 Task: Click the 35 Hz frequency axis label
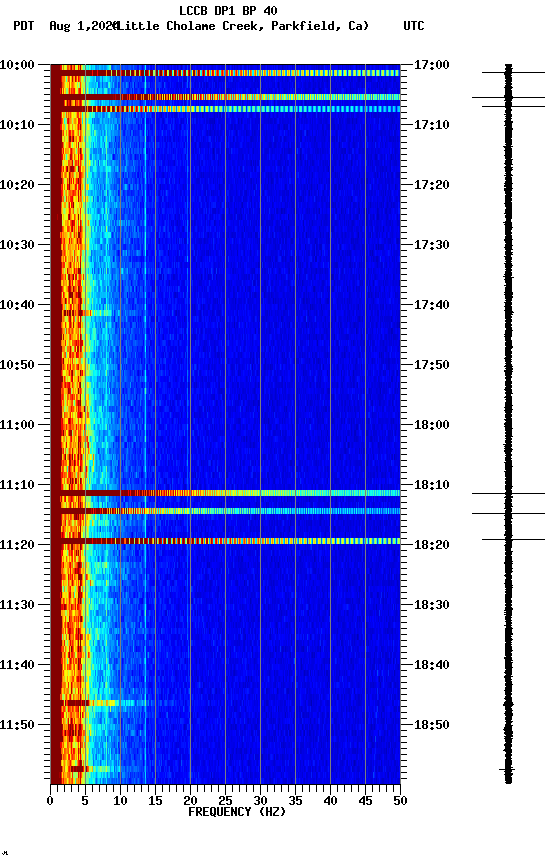pos(295,801)
